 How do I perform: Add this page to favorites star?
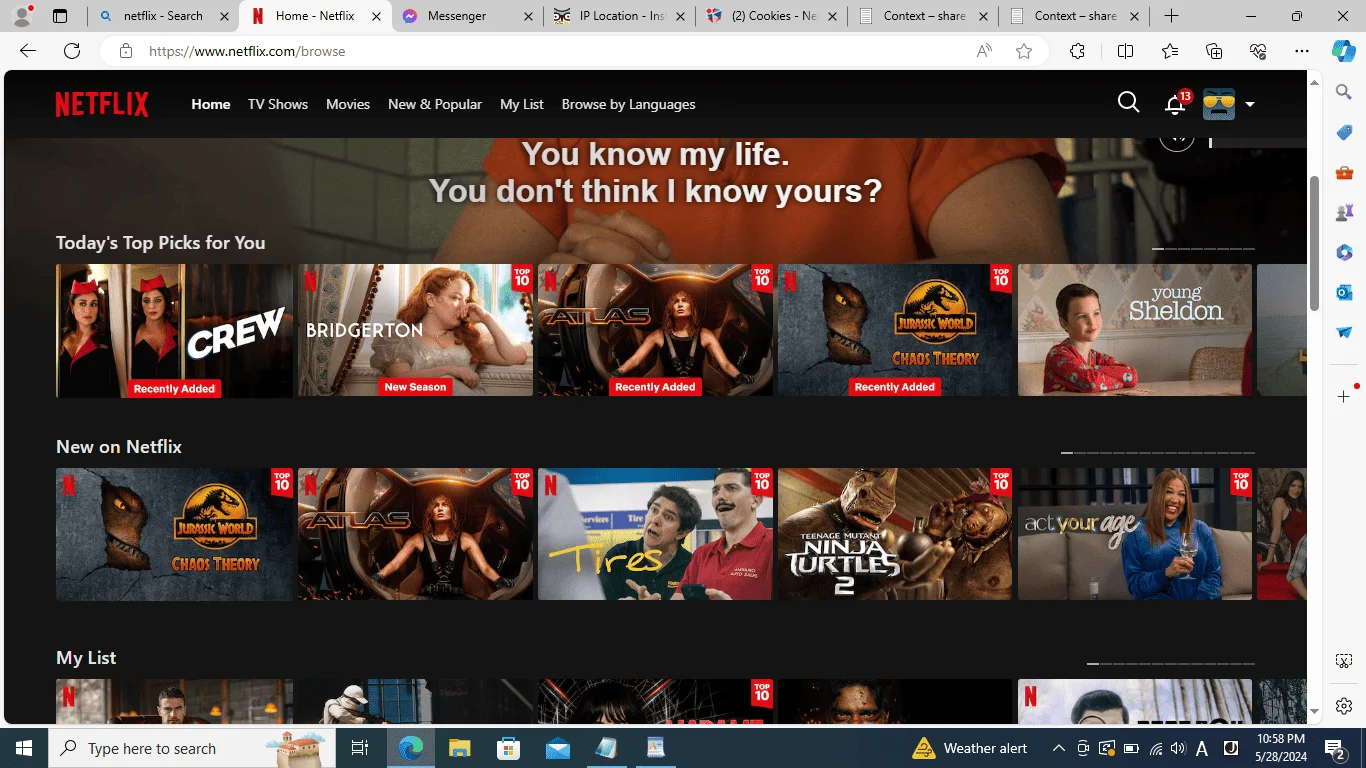tap(1024, 51)
